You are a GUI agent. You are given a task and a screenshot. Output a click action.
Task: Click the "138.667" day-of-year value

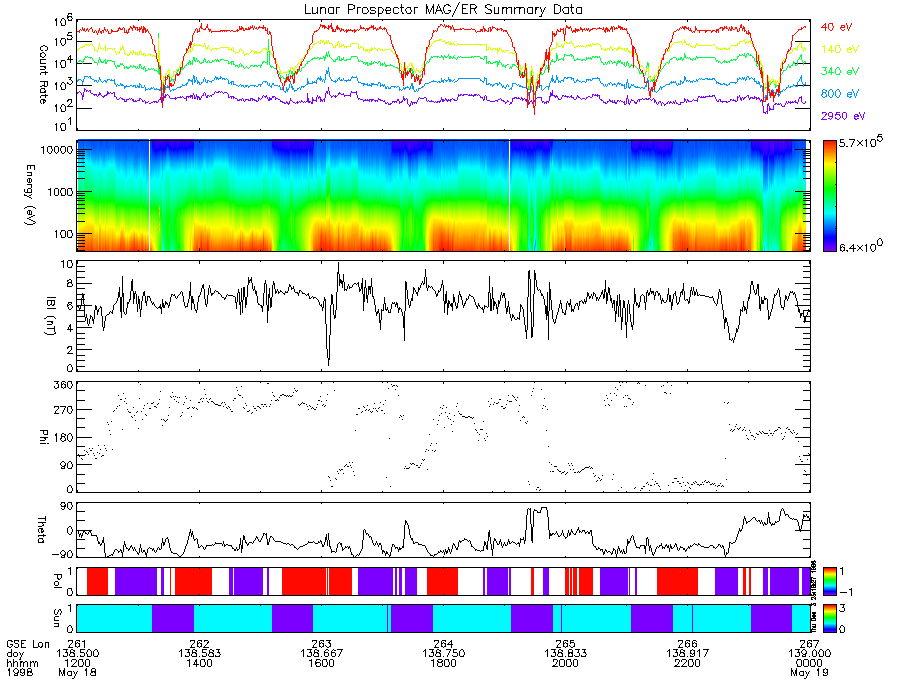pyautogui.click(x=321, y=654)
